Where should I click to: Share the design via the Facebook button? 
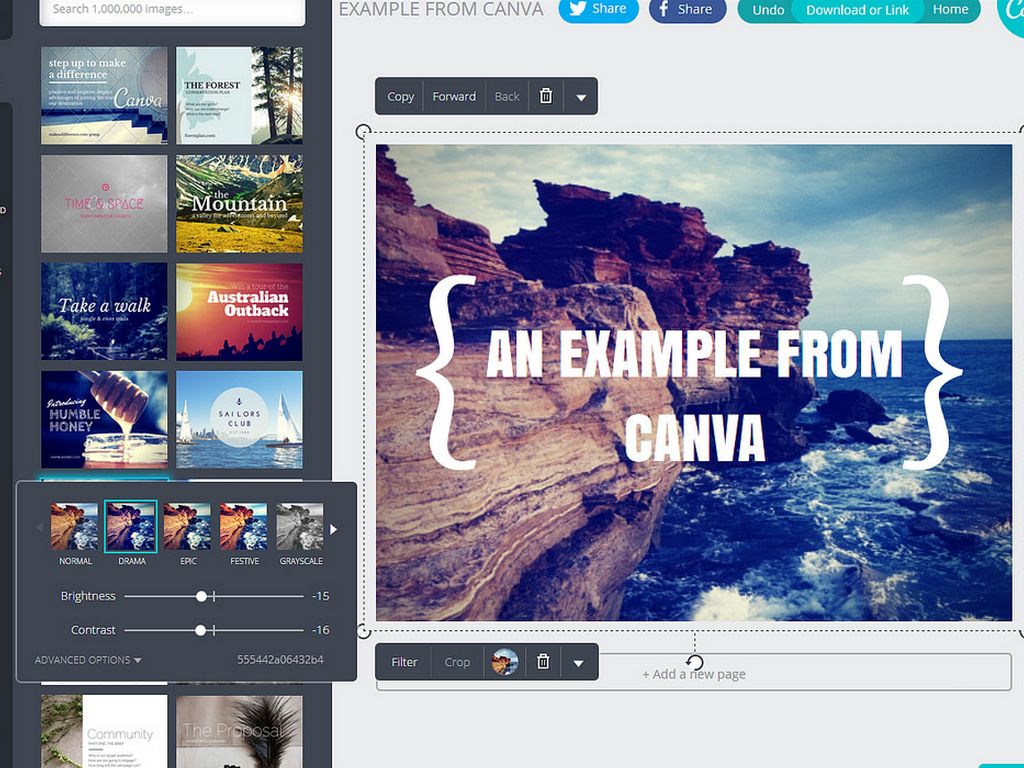[687, 9]
